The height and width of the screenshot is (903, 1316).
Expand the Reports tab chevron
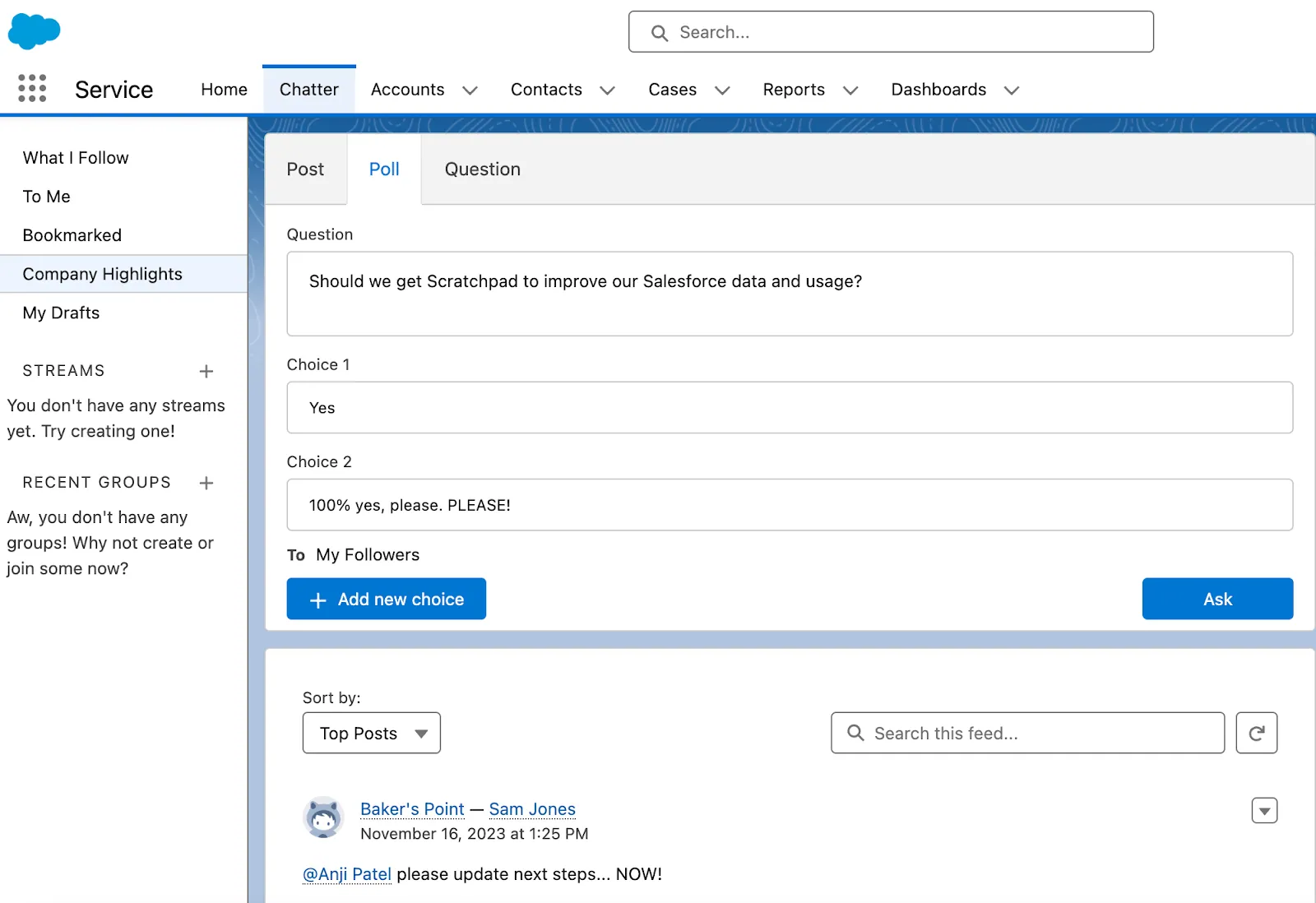(850, 90)
